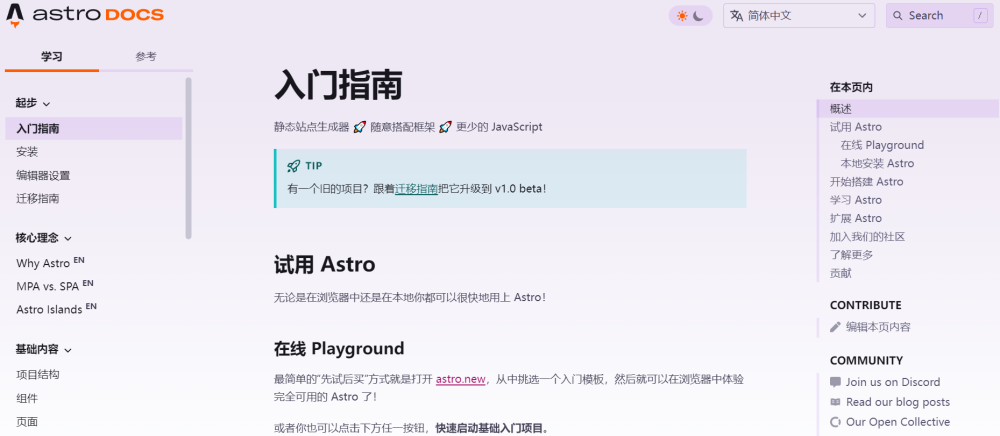Open the astro.new link

tap(460, 379)
